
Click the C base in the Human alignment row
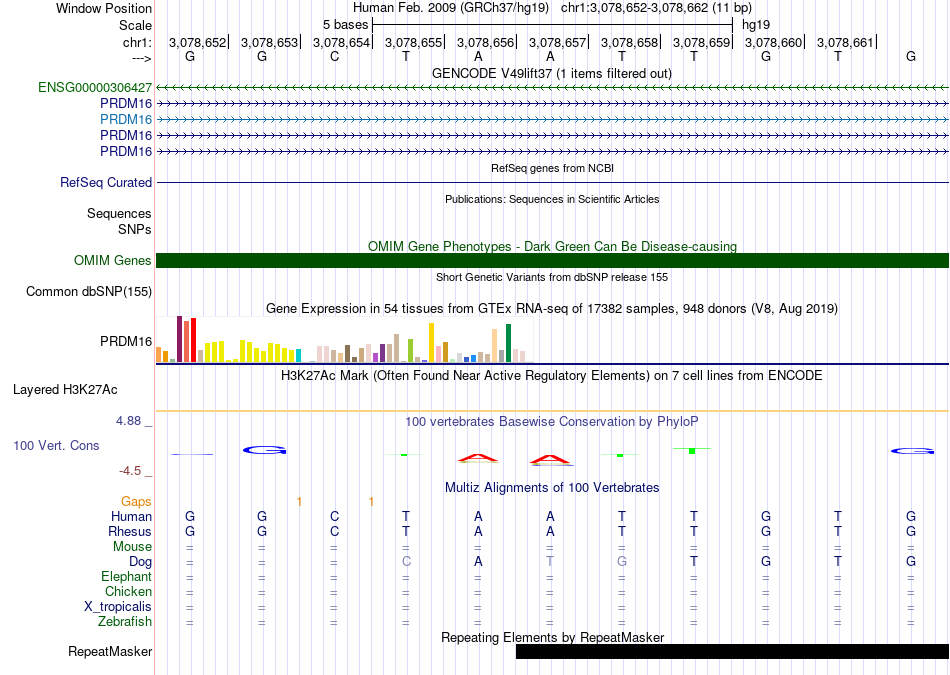pos(334,517)
